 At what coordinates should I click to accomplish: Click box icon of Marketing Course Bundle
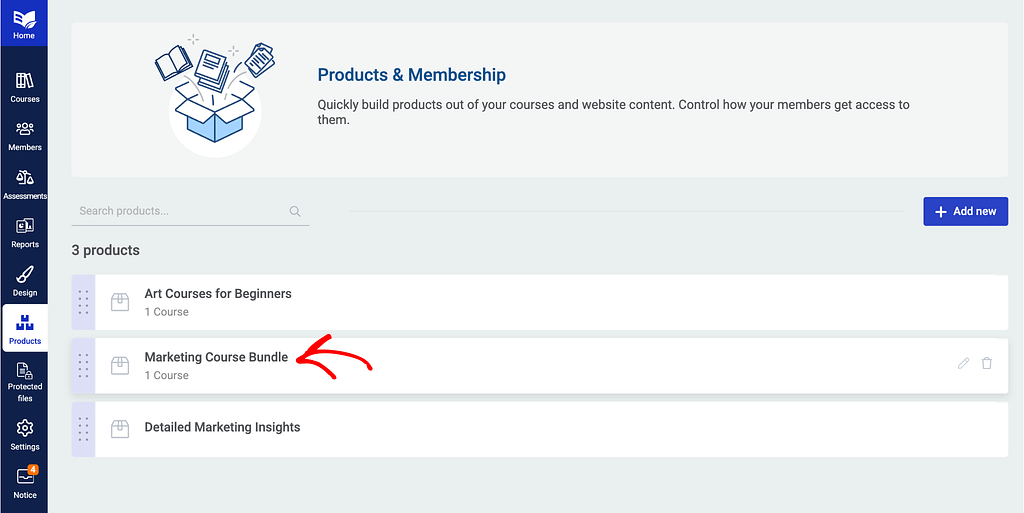120,365
